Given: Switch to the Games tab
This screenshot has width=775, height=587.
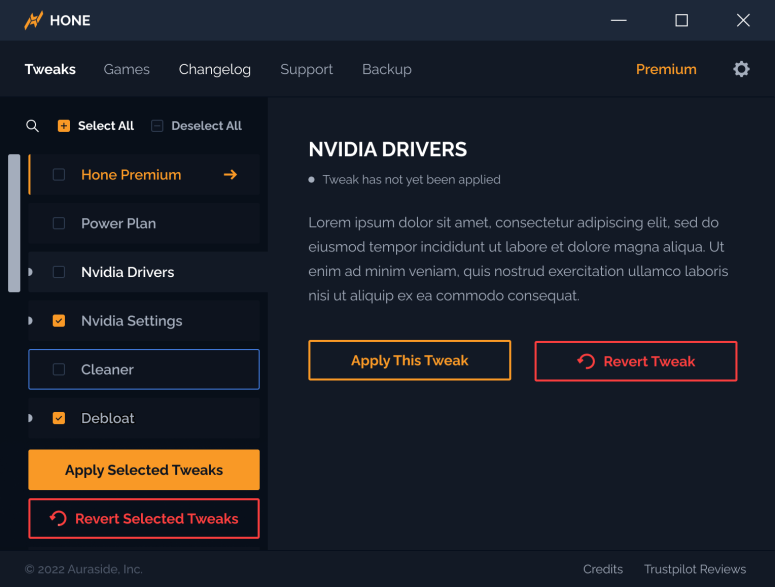Looking at the screenshot, I should 127,69.
